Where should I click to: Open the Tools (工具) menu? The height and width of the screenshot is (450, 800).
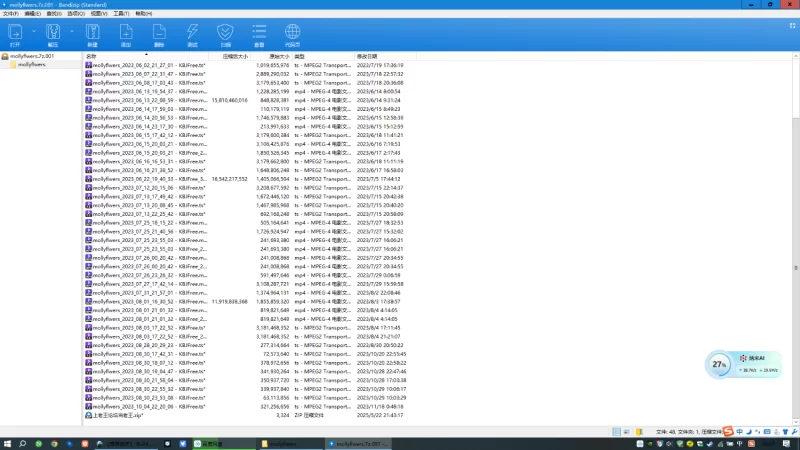(x=121, y=14)
